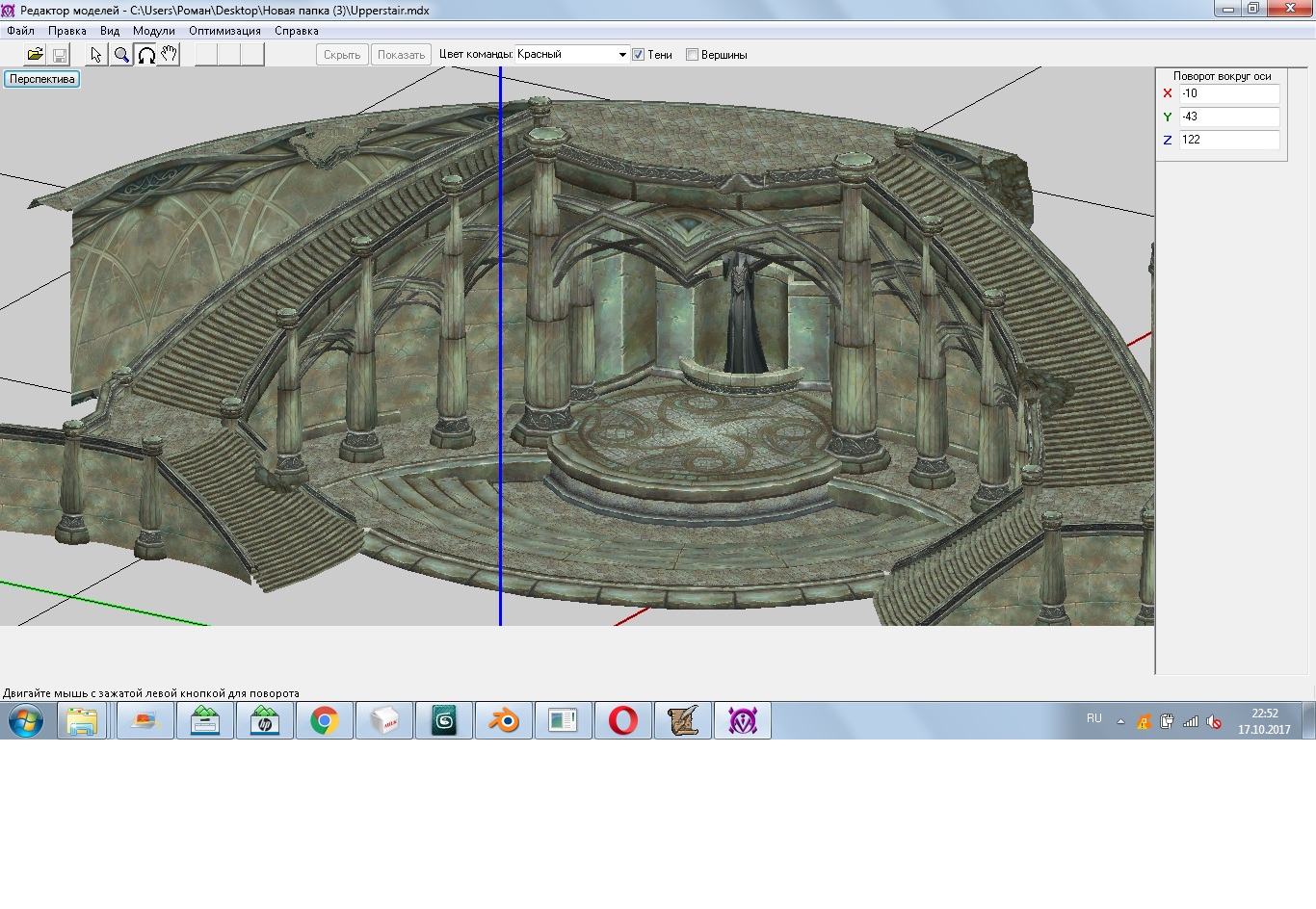Viewport: 1316px width, 909px height.
Task: Click the Open file folder icon
Action: (x=35, y=55)
